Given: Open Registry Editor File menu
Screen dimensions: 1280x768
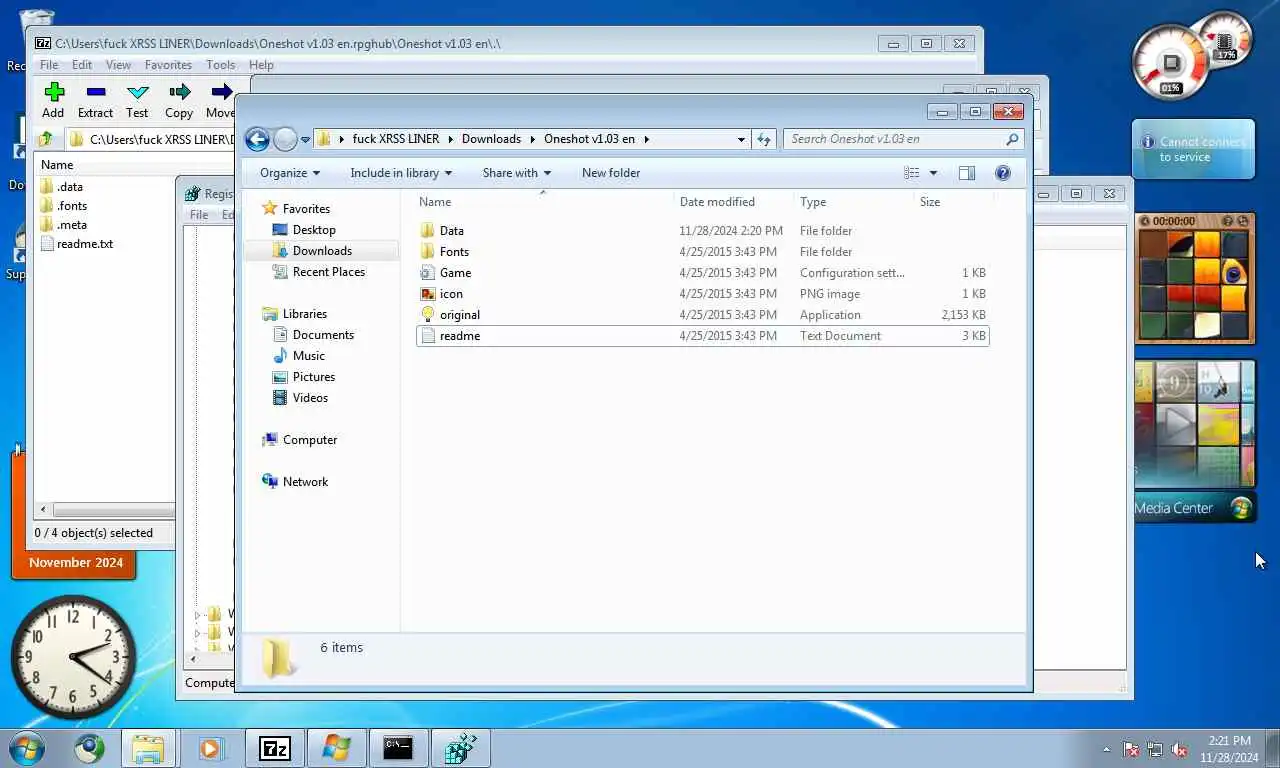Looking at the screenshot, I should pyautogui.click(x=199, y=215).
